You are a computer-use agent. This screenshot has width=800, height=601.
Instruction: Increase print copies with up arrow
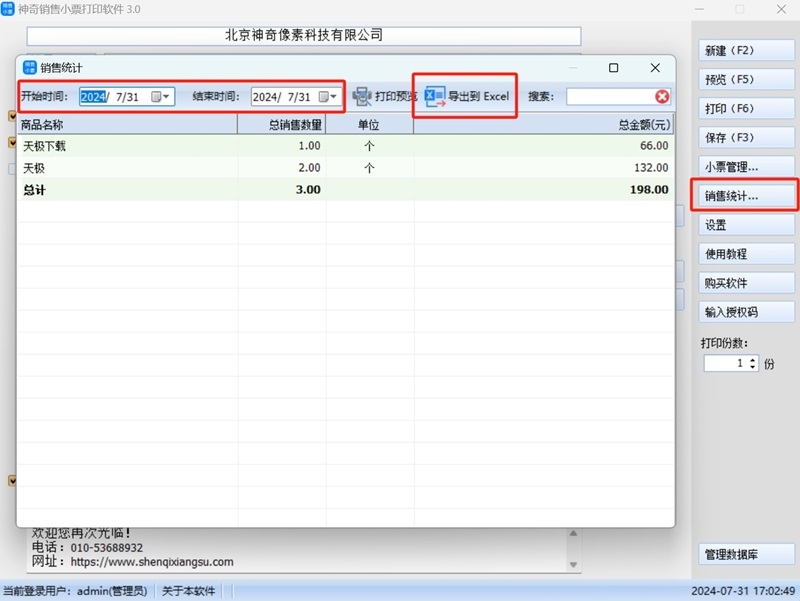pos(753,360)
